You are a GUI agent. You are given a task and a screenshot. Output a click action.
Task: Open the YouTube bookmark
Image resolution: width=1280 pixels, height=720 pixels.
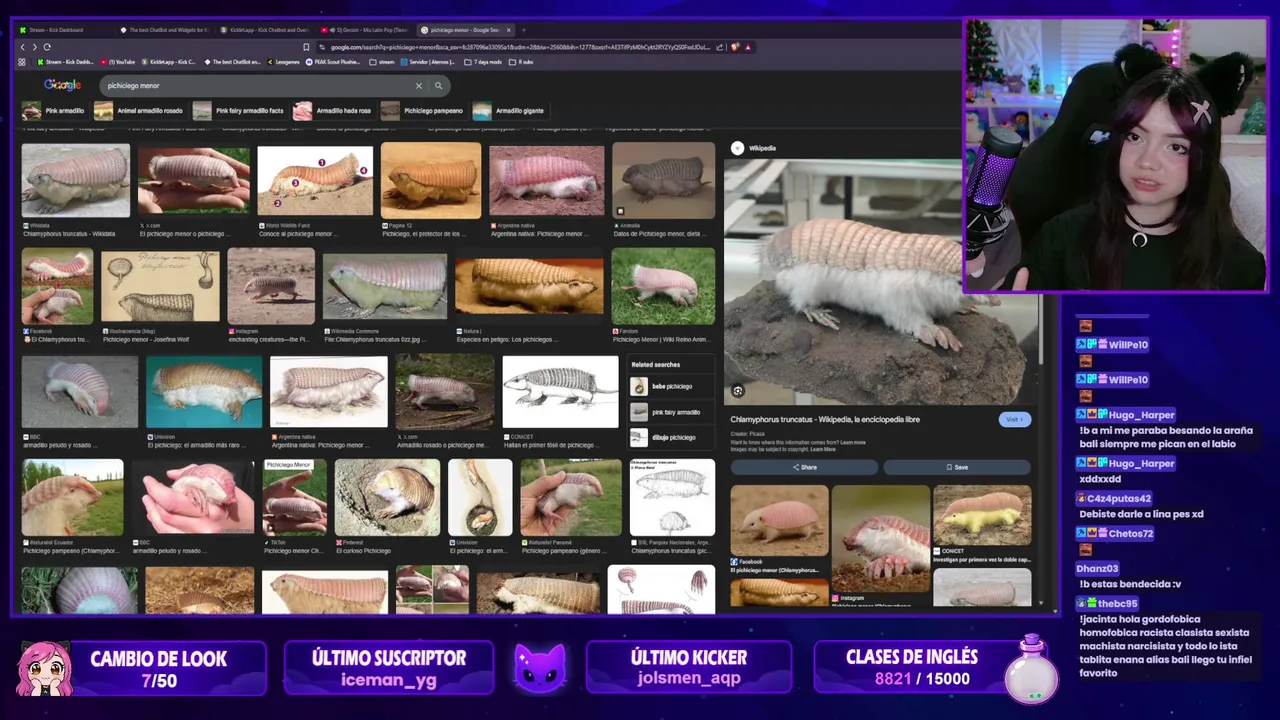(118, 62)
